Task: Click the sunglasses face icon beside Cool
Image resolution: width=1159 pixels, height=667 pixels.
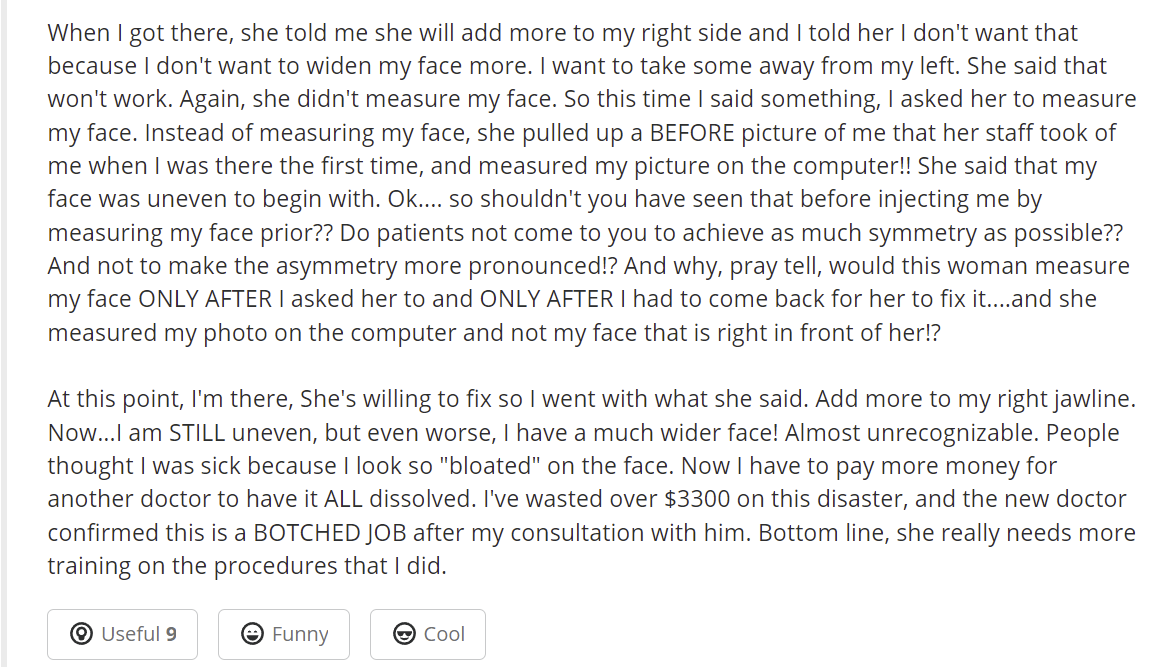Action: [404, 634]
